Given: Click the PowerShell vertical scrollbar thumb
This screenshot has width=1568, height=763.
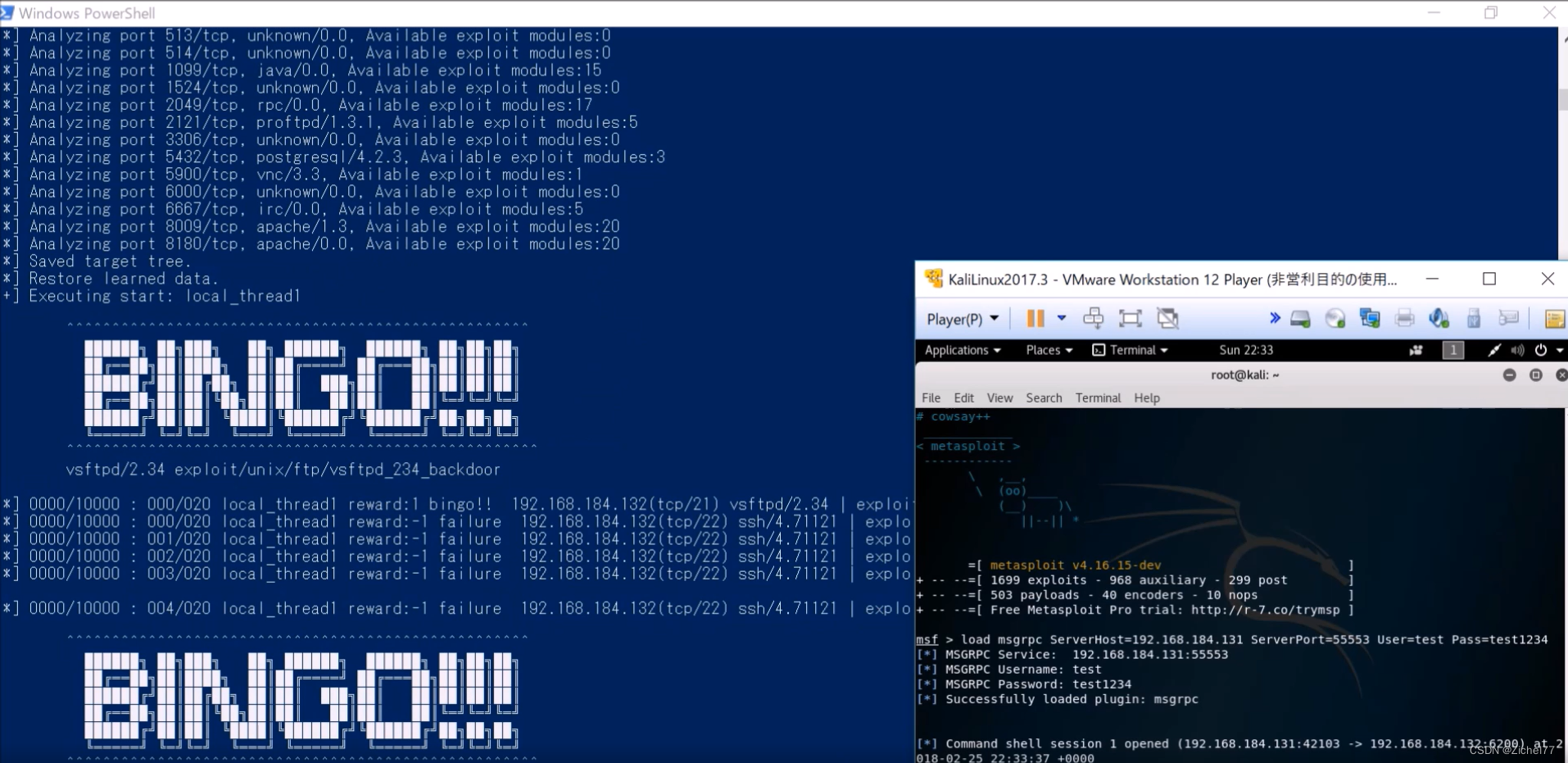Looking at the screenshot, I should tap(1563, 98).
